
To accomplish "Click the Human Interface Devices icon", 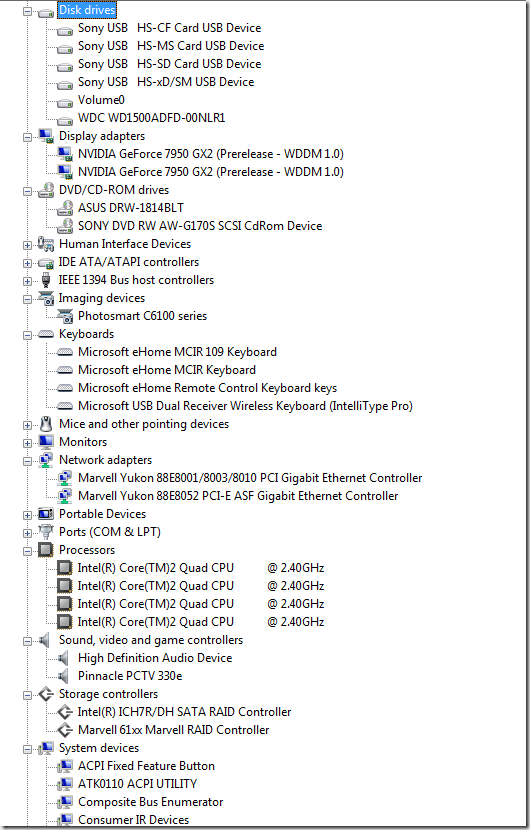I will pyautogui.click(x=46, y=244).
